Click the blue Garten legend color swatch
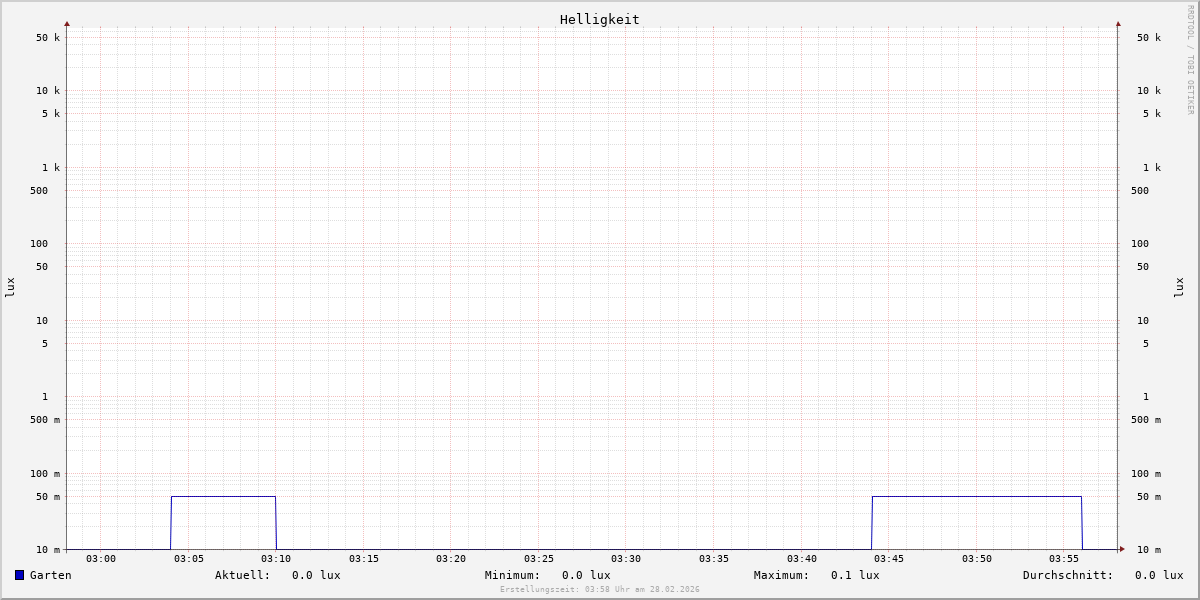1200x600 pixels. pyautogui.click(x=19, y=575)
